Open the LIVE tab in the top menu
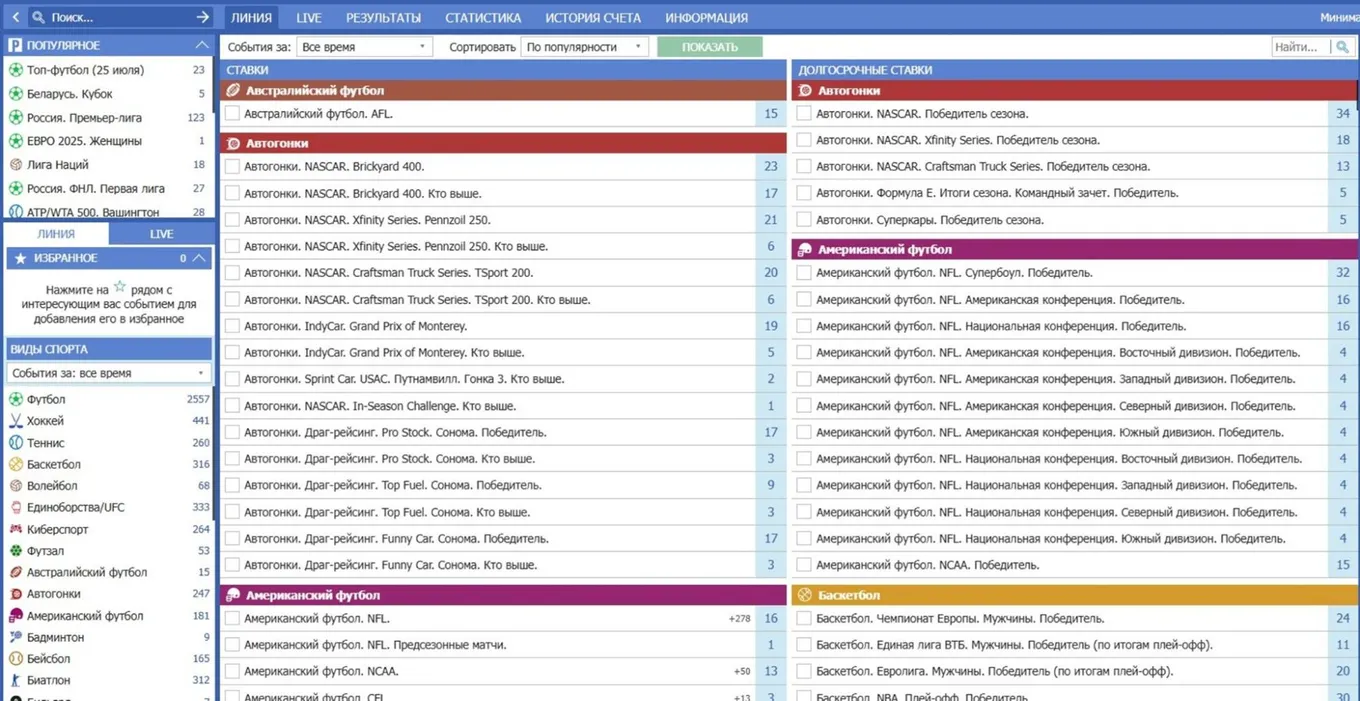 [x=309, y=17]
